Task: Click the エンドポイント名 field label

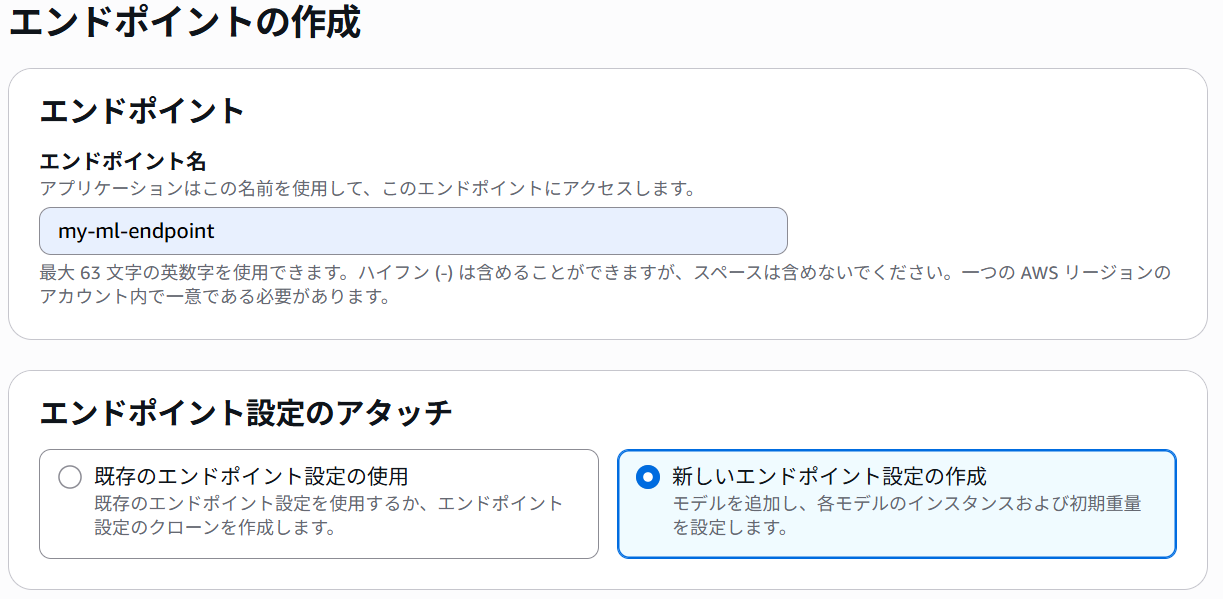Action: click(105, 160)
